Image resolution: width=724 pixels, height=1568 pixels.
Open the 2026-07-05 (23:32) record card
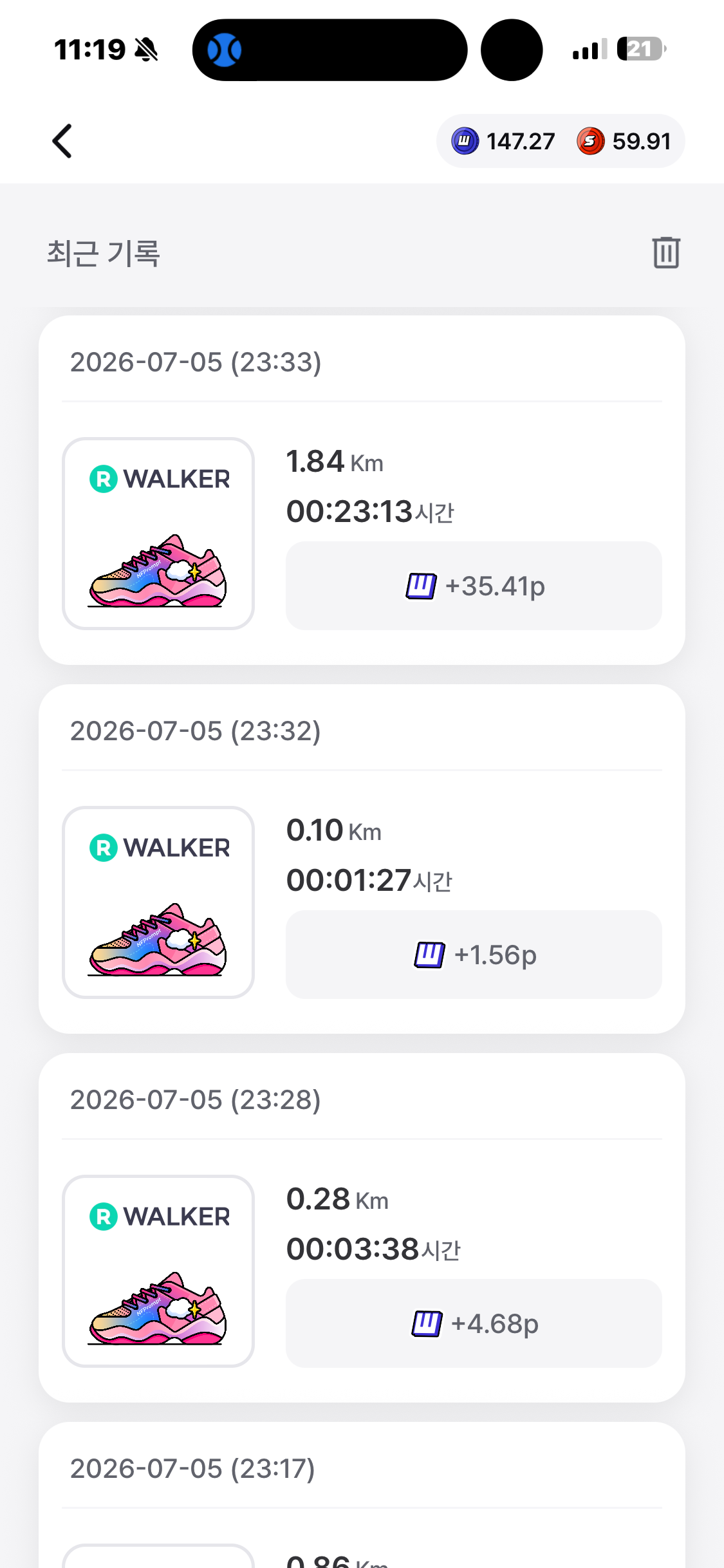(362, 859)
